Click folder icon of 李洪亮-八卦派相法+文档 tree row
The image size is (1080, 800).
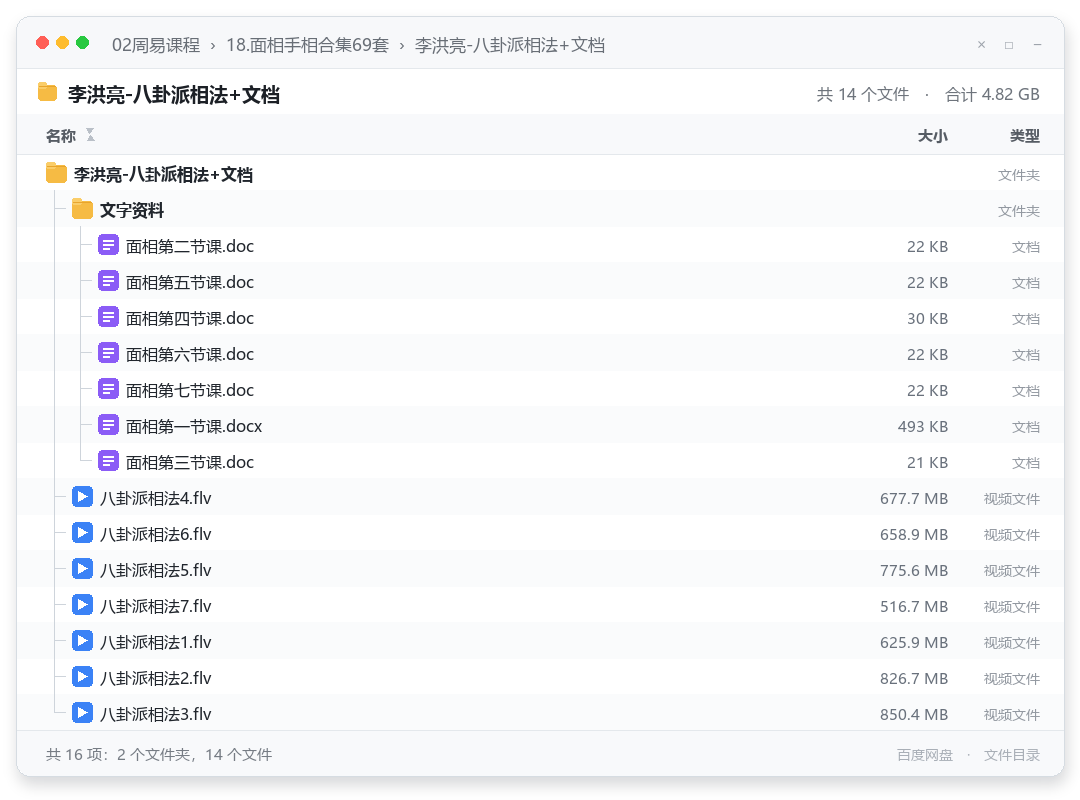coord(56,173)
